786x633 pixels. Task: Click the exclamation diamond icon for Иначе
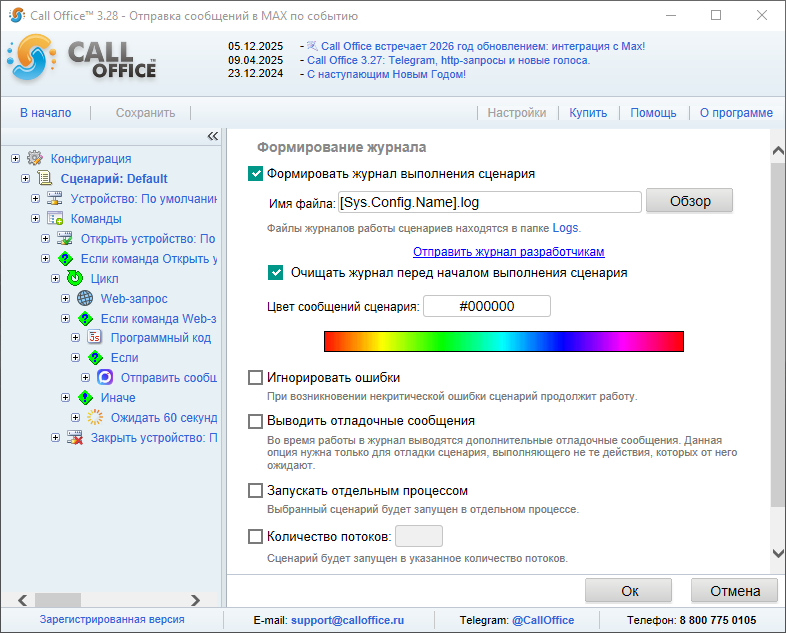click(x=84, y=398)
